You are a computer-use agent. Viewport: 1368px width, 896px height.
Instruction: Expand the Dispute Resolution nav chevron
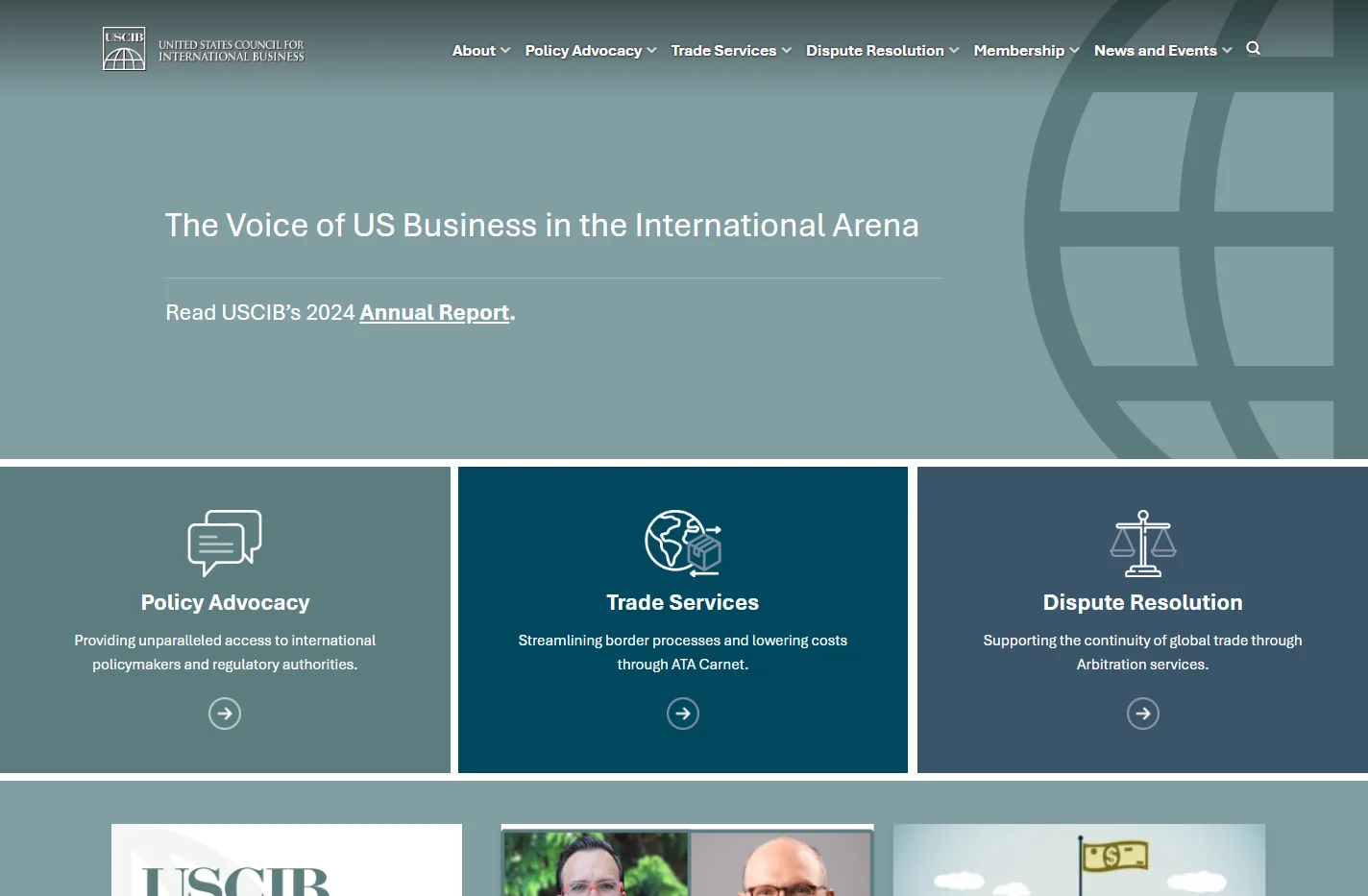(x=954, y=51)
